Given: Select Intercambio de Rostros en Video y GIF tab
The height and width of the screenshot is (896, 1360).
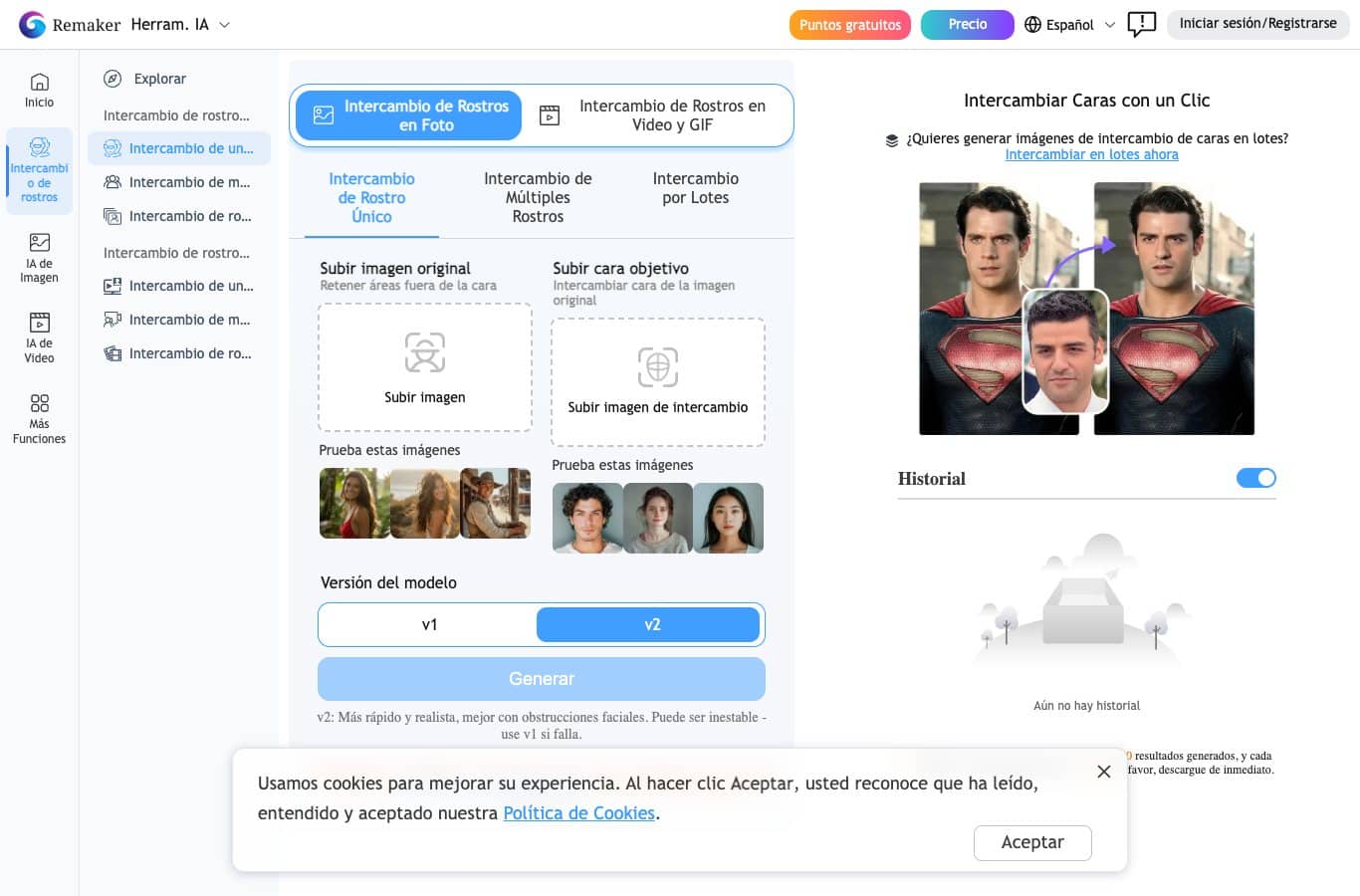Looking at the screenshot, I should click(657, 115).
